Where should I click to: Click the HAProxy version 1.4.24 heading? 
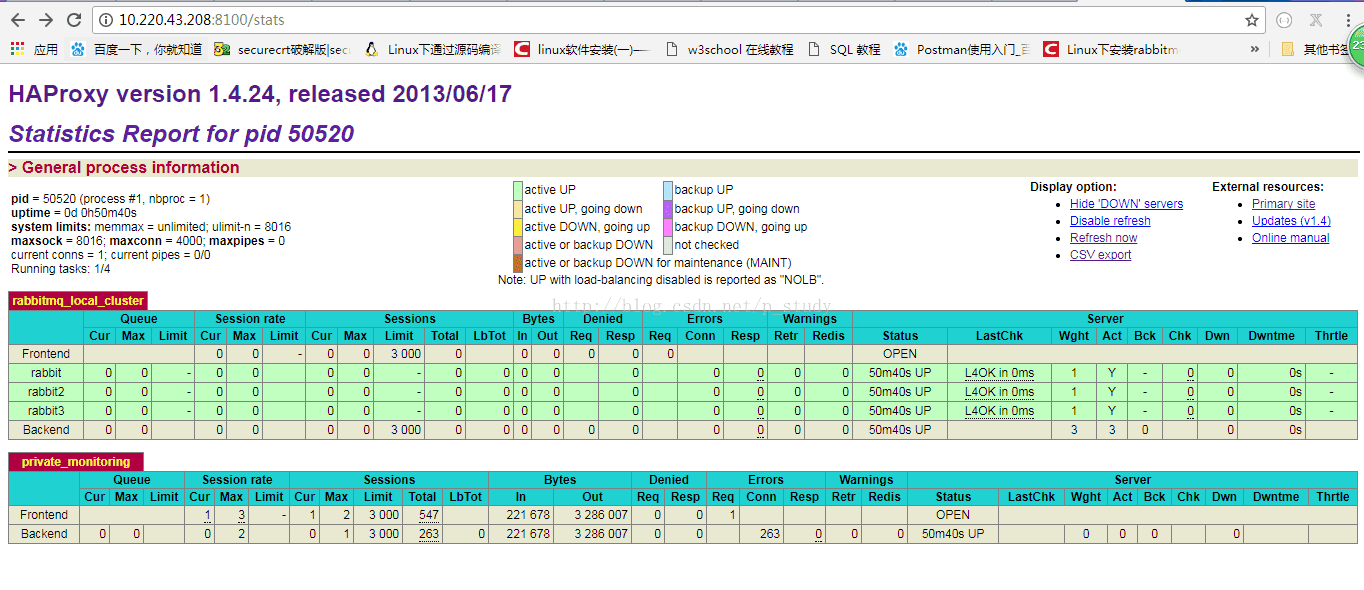(x=260, y=94)
